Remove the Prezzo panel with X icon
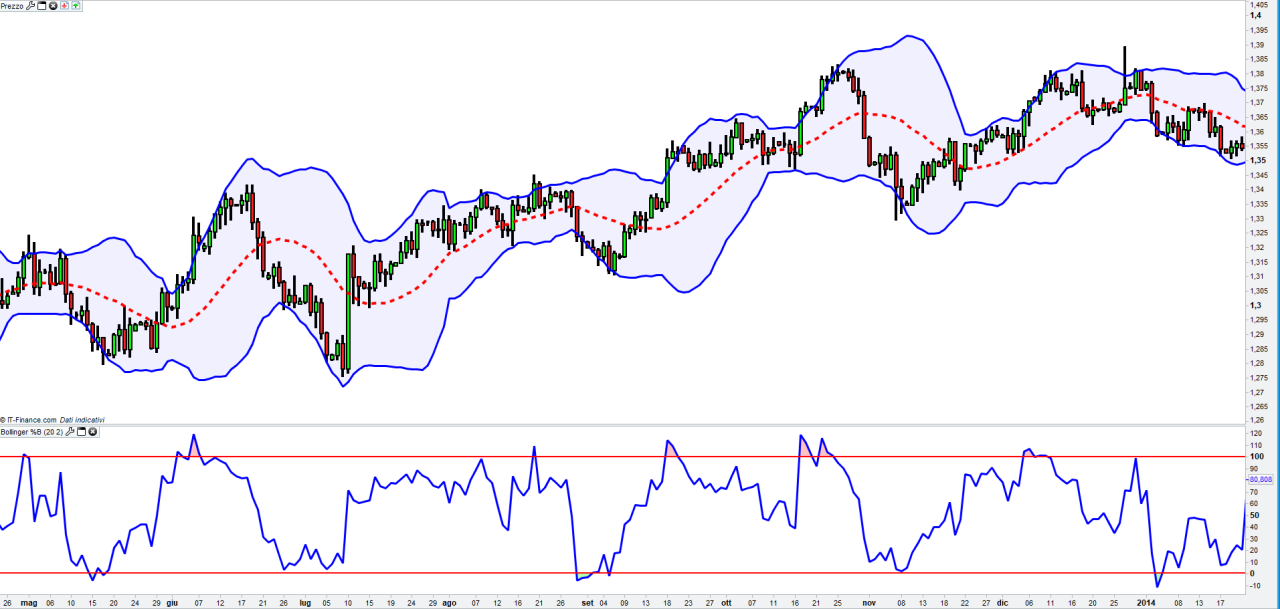The height and width of the screenshot is (609, 1280). [x=53, y=6]
